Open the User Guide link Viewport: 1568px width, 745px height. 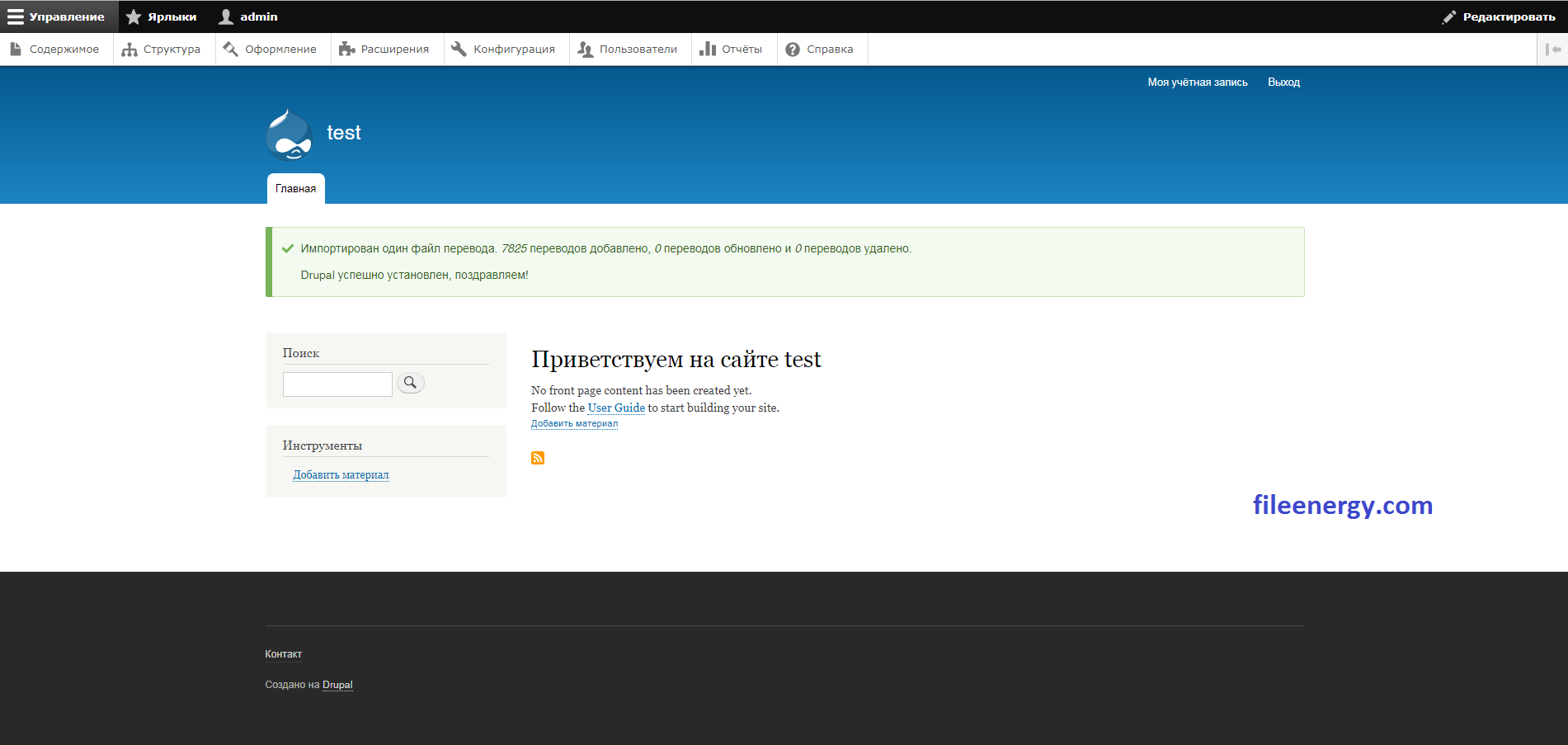616,408
